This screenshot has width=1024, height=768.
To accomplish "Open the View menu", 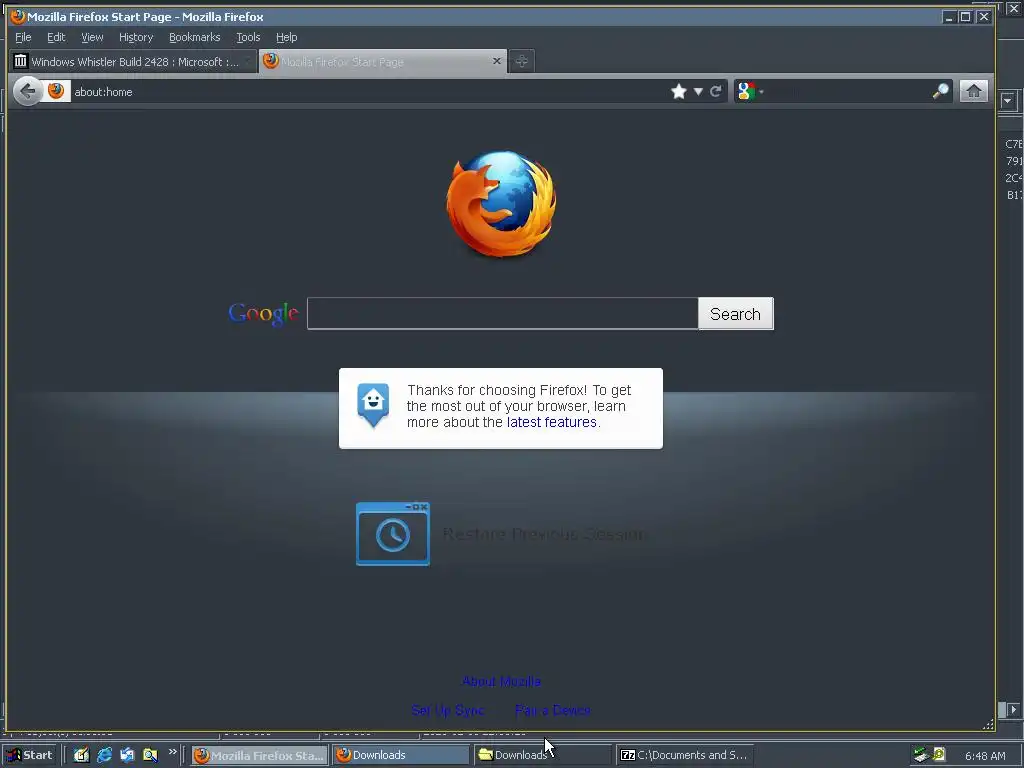I will (92, 37).
